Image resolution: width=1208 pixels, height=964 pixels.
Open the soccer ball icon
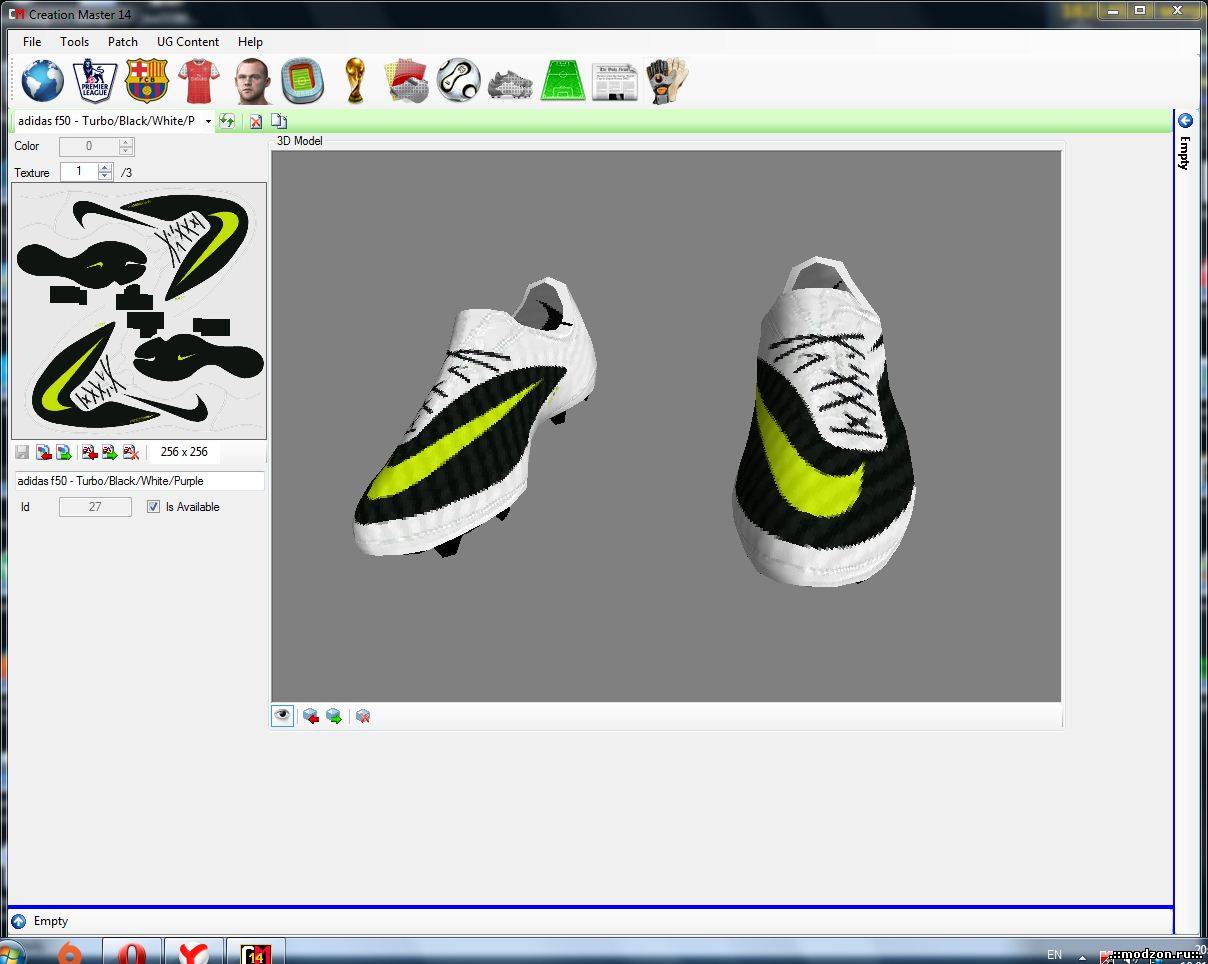click(458, 81)
